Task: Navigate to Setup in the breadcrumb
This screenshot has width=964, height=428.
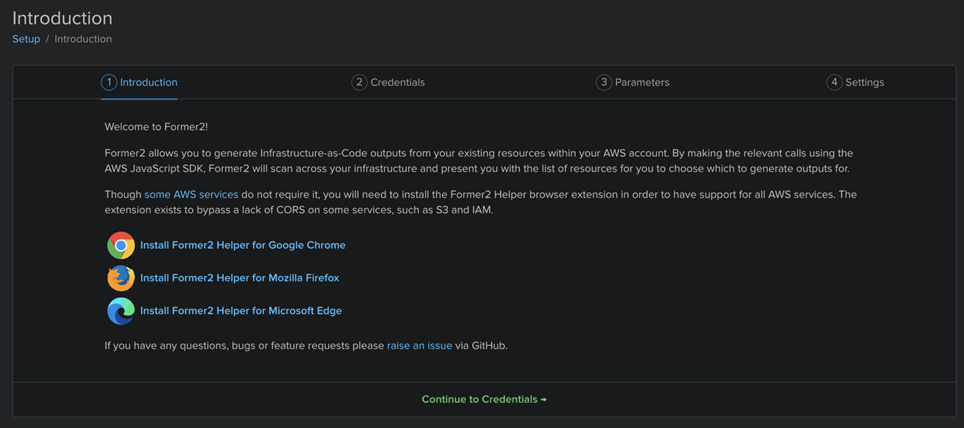Action: pos(26,39)
